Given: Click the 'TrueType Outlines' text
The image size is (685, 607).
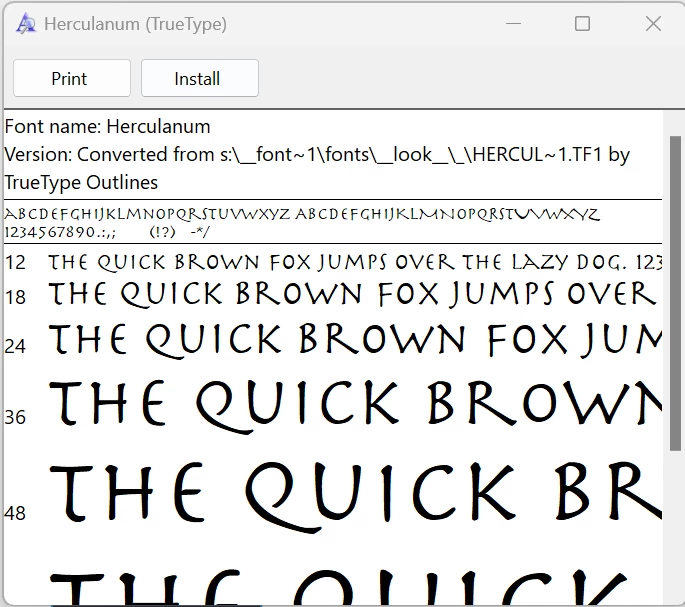Looking at the screenshot, I should click(x=81, y=183).
